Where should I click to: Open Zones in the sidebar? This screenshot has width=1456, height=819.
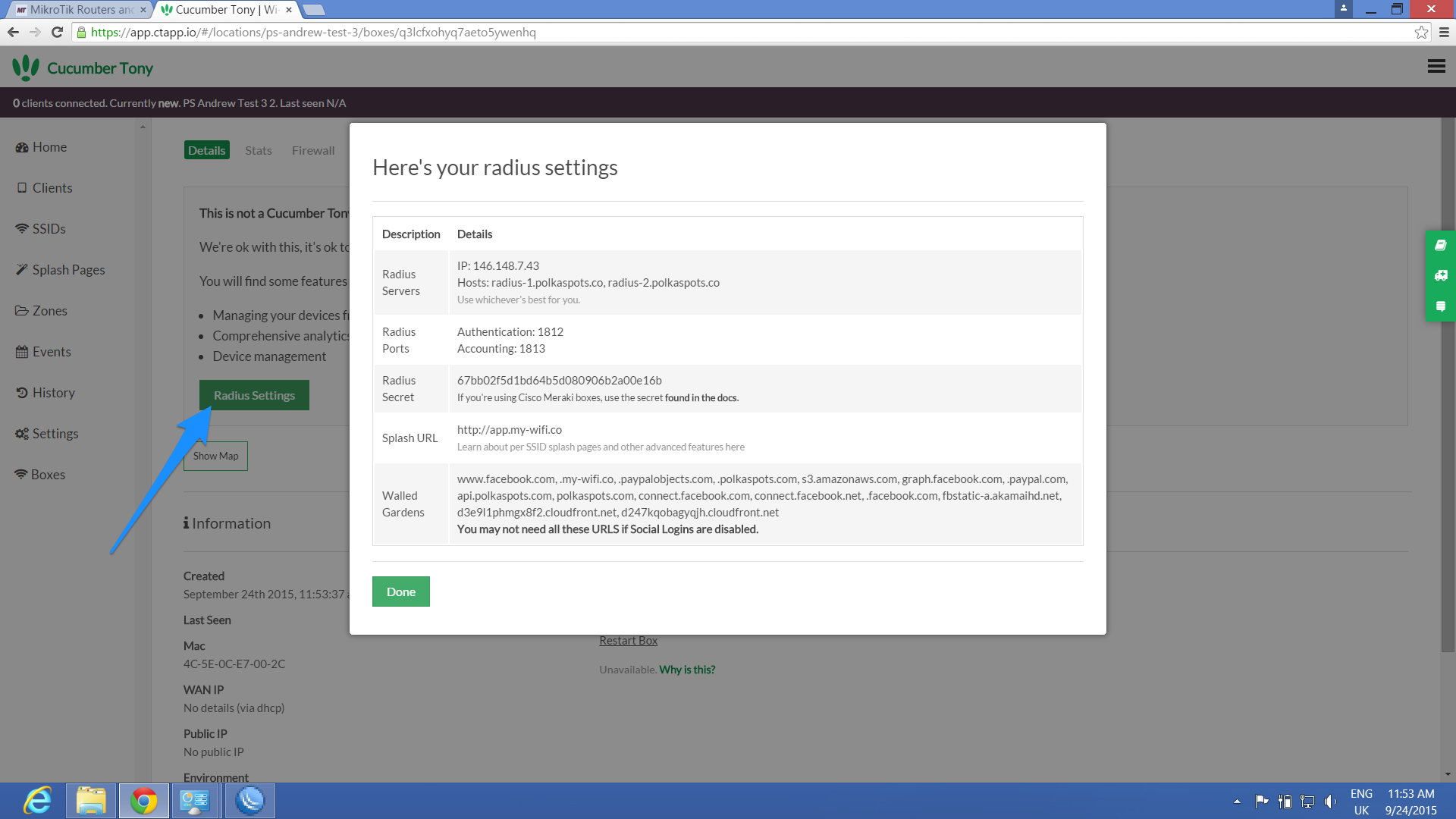coord(42,311)
